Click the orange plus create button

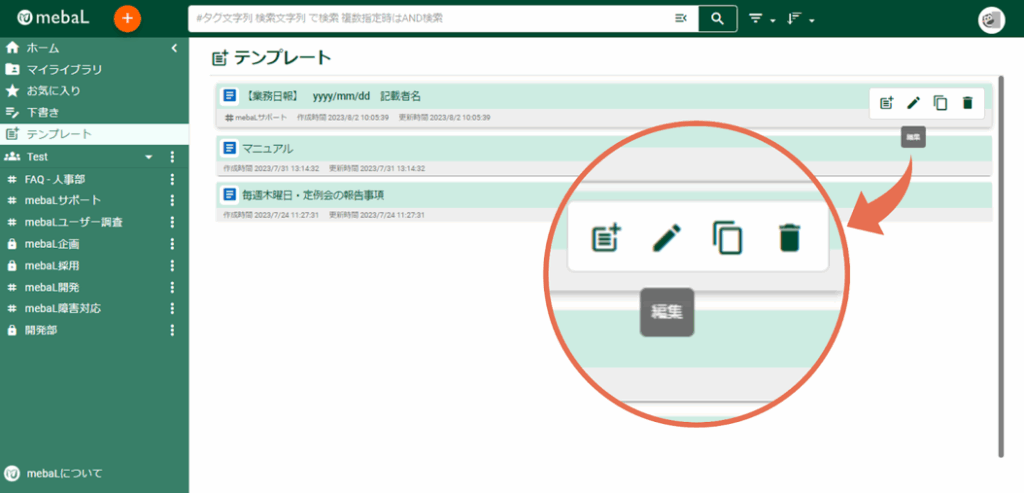(x=127, y=18)
